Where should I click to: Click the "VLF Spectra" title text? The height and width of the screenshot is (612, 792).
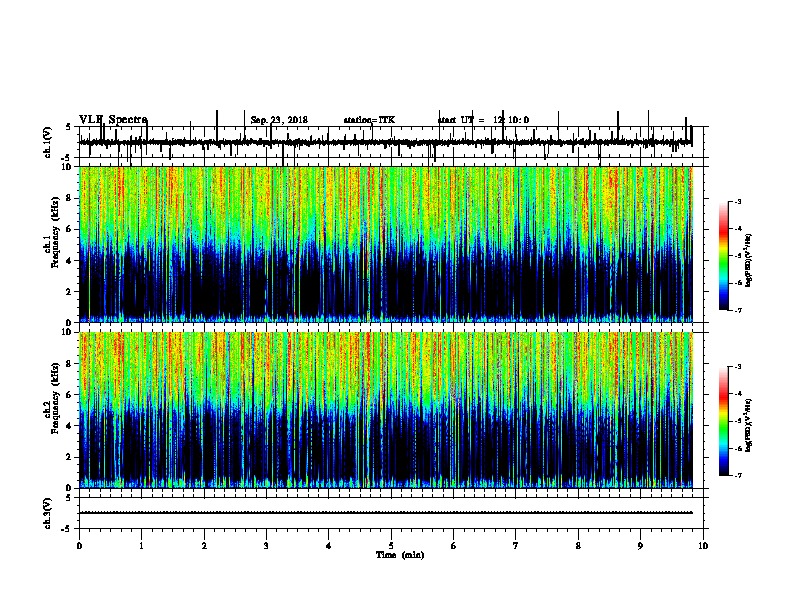[x=113, y=120]
